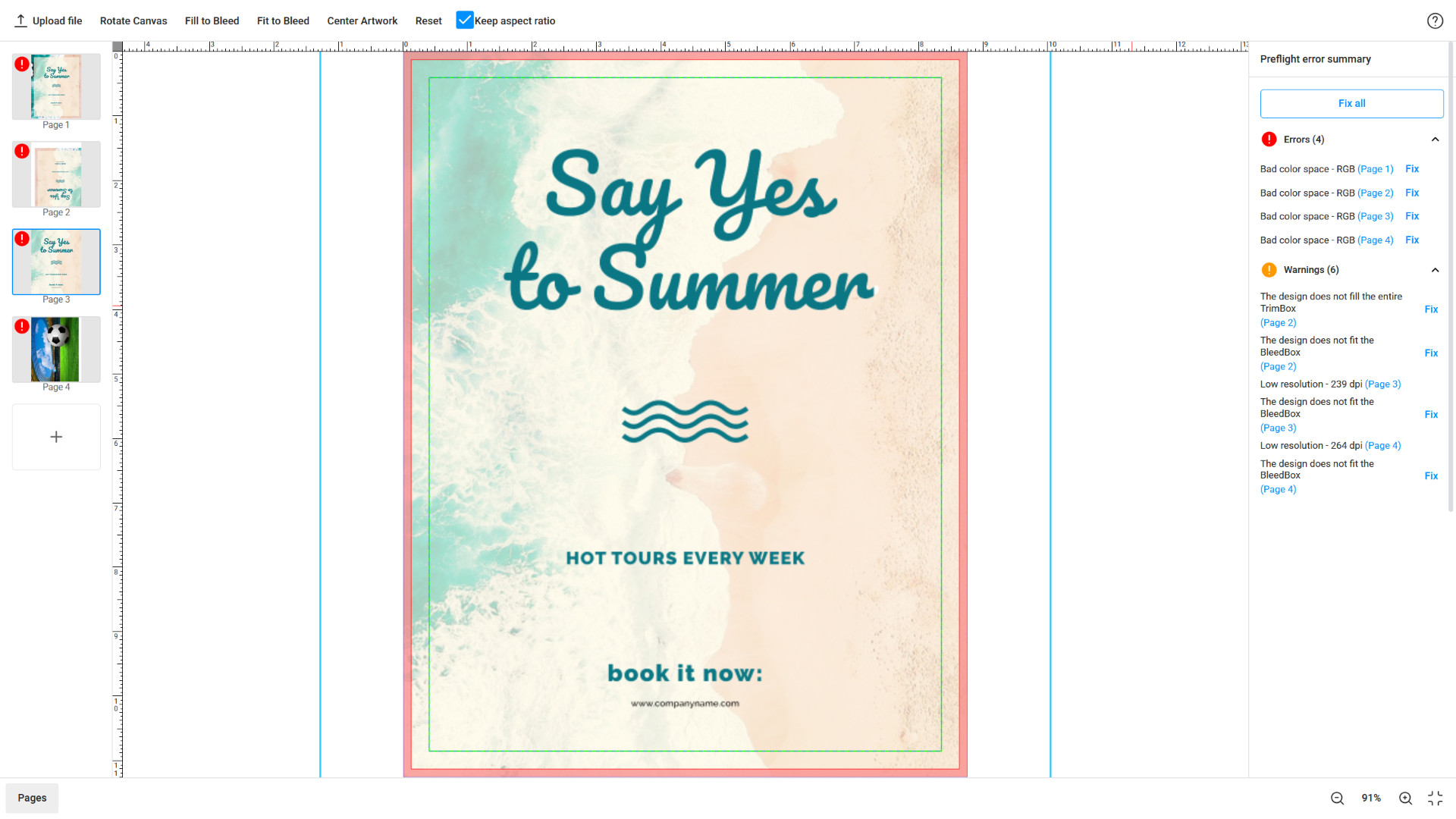The height and width of the screenshot is (819, 1456).
Task: Fix Bad color space error for Page 3
Action: (x=1411, y=216)
